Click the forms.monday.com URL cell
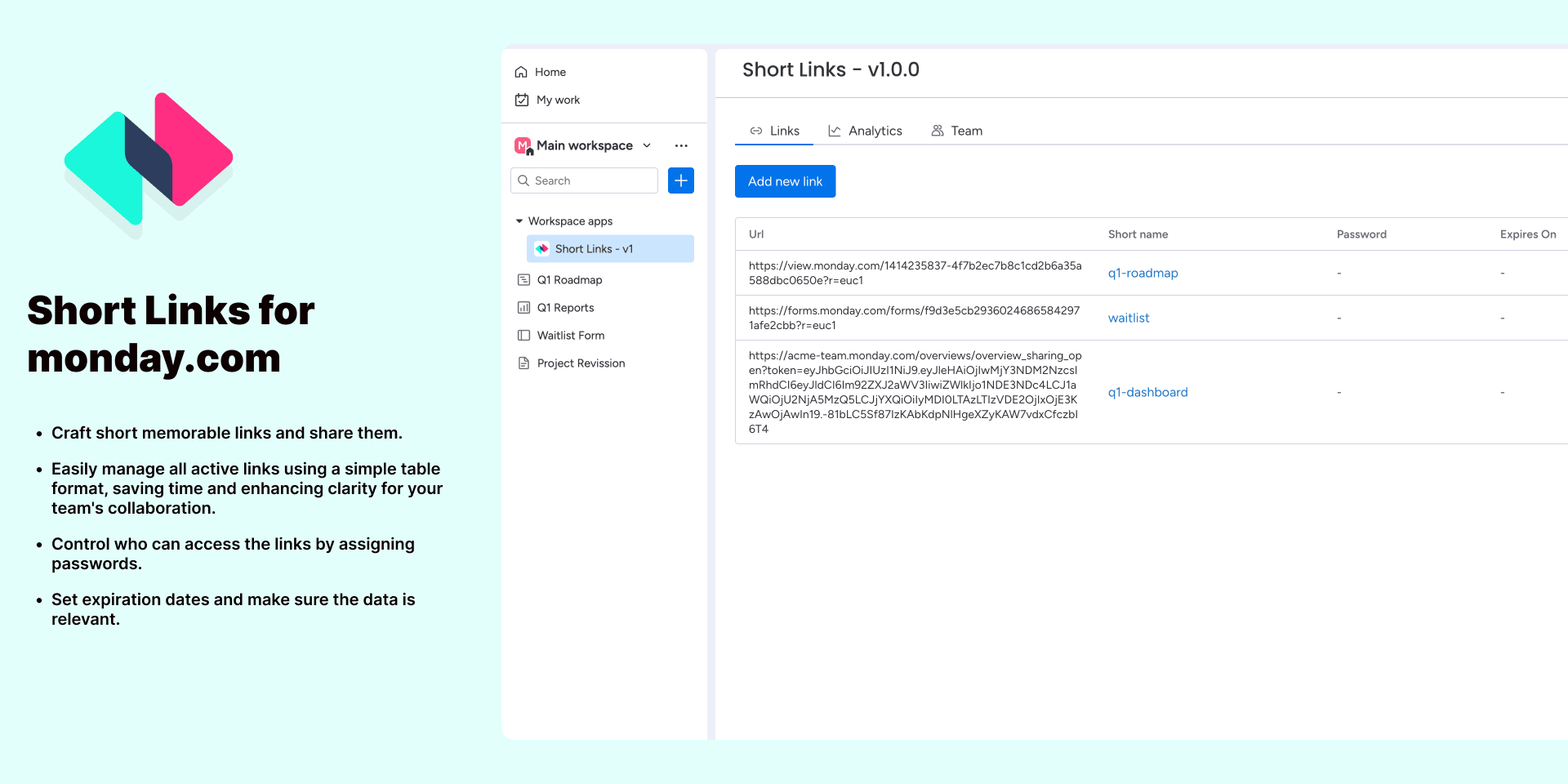This screenshot has height=784, width=1568. click(914, 318)
